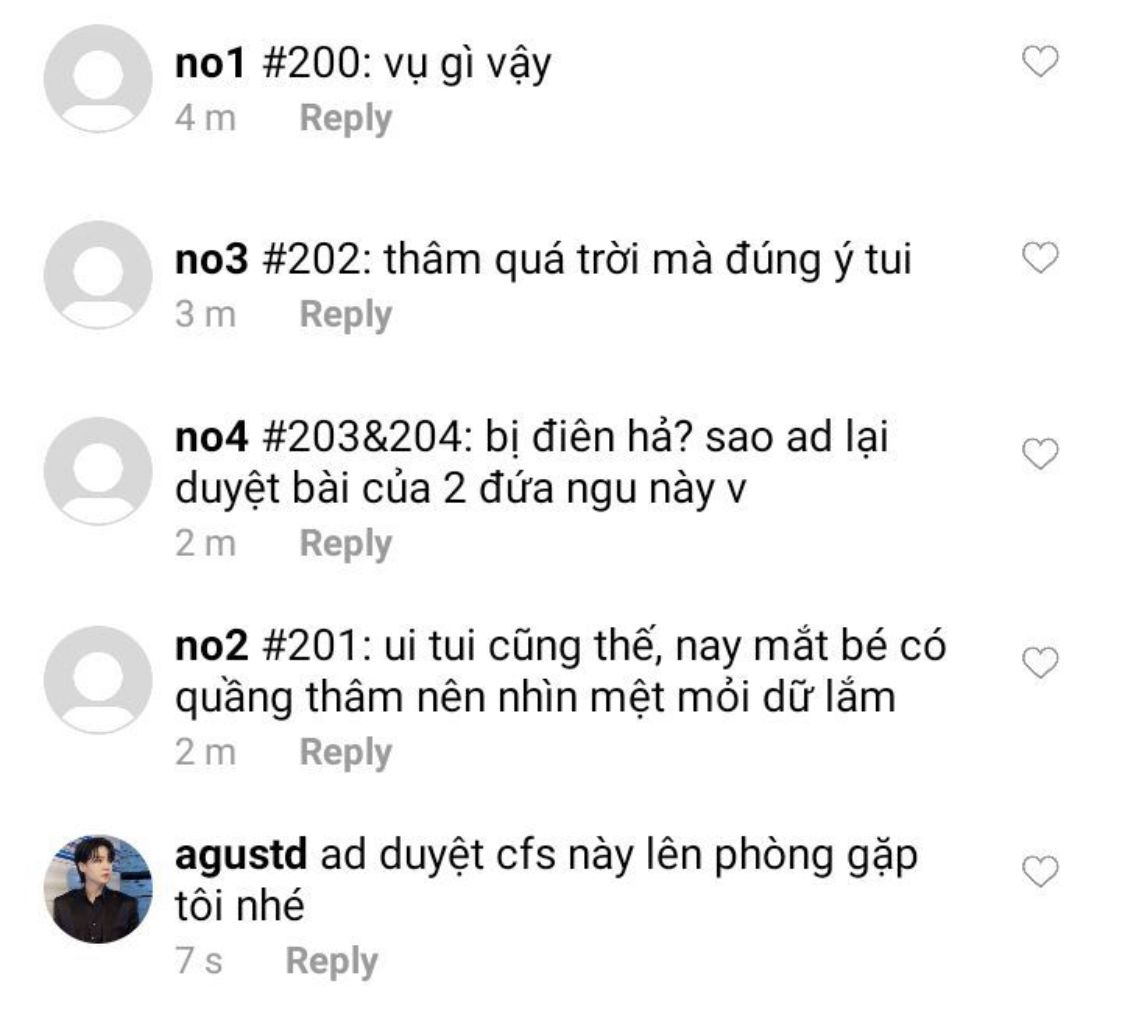The width and height of the screenshot is (1122, 1014).
Task: Select no2 username
Action: pos(212,645)
